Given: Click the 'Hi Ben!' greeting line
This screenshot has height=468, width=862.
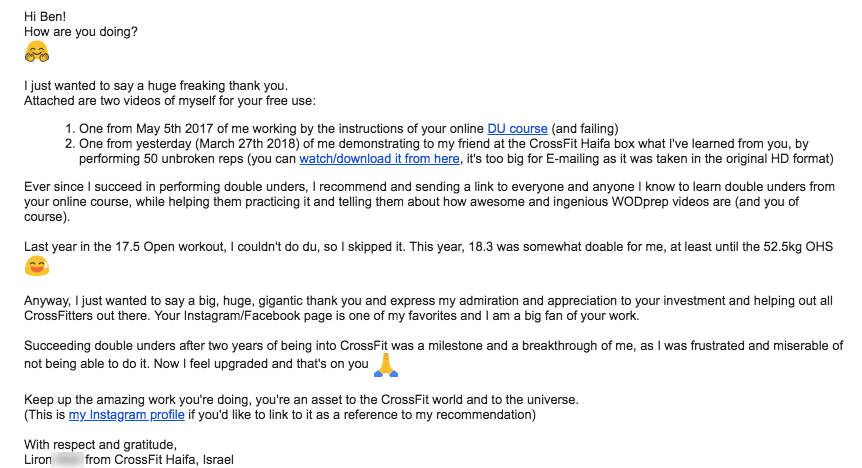Looking at the screenshot, I should pyautogui.click(x=45, y=16).
